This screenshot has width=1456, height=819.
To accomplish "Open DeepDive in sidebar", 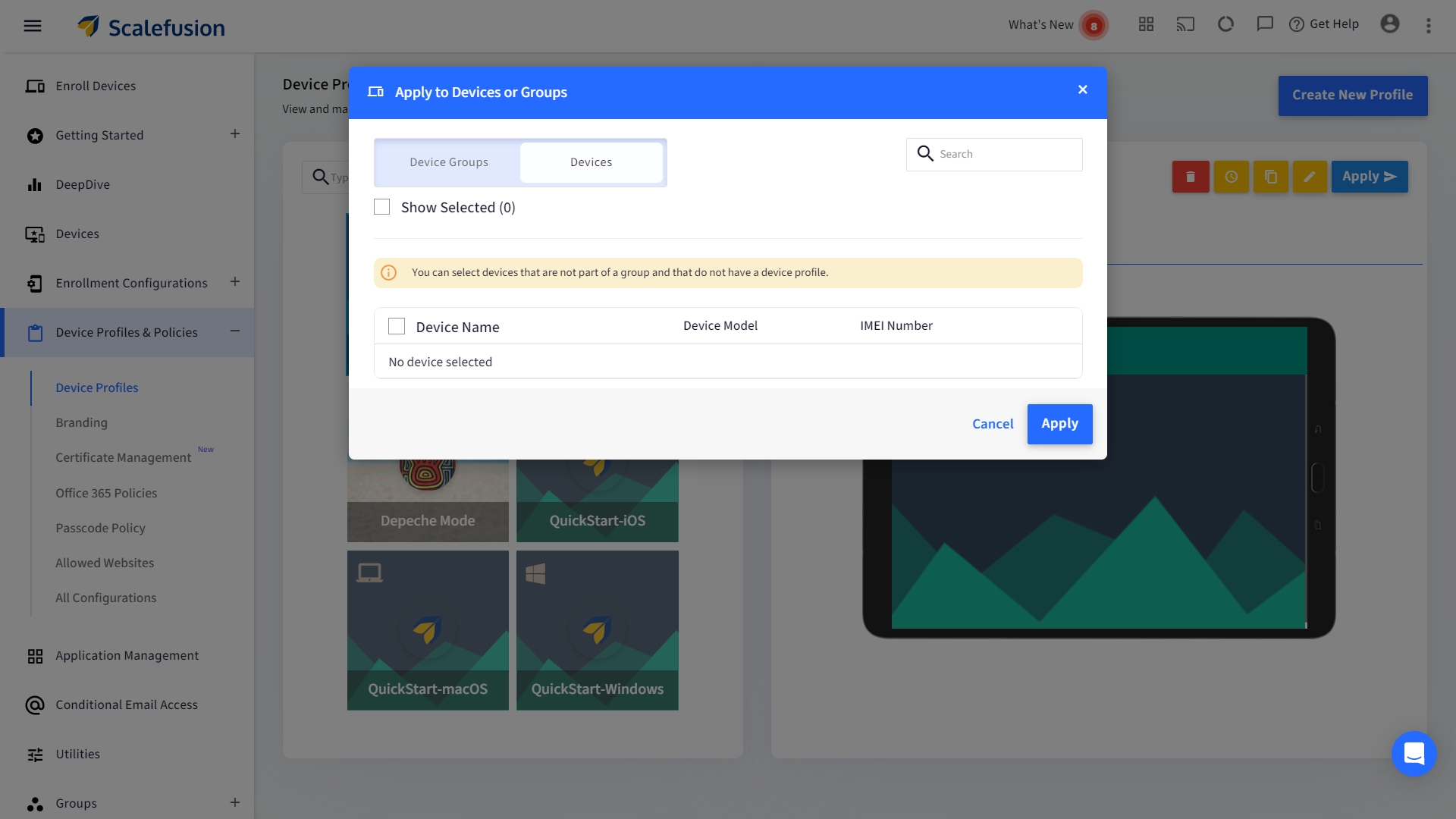I will click(83, 185).
